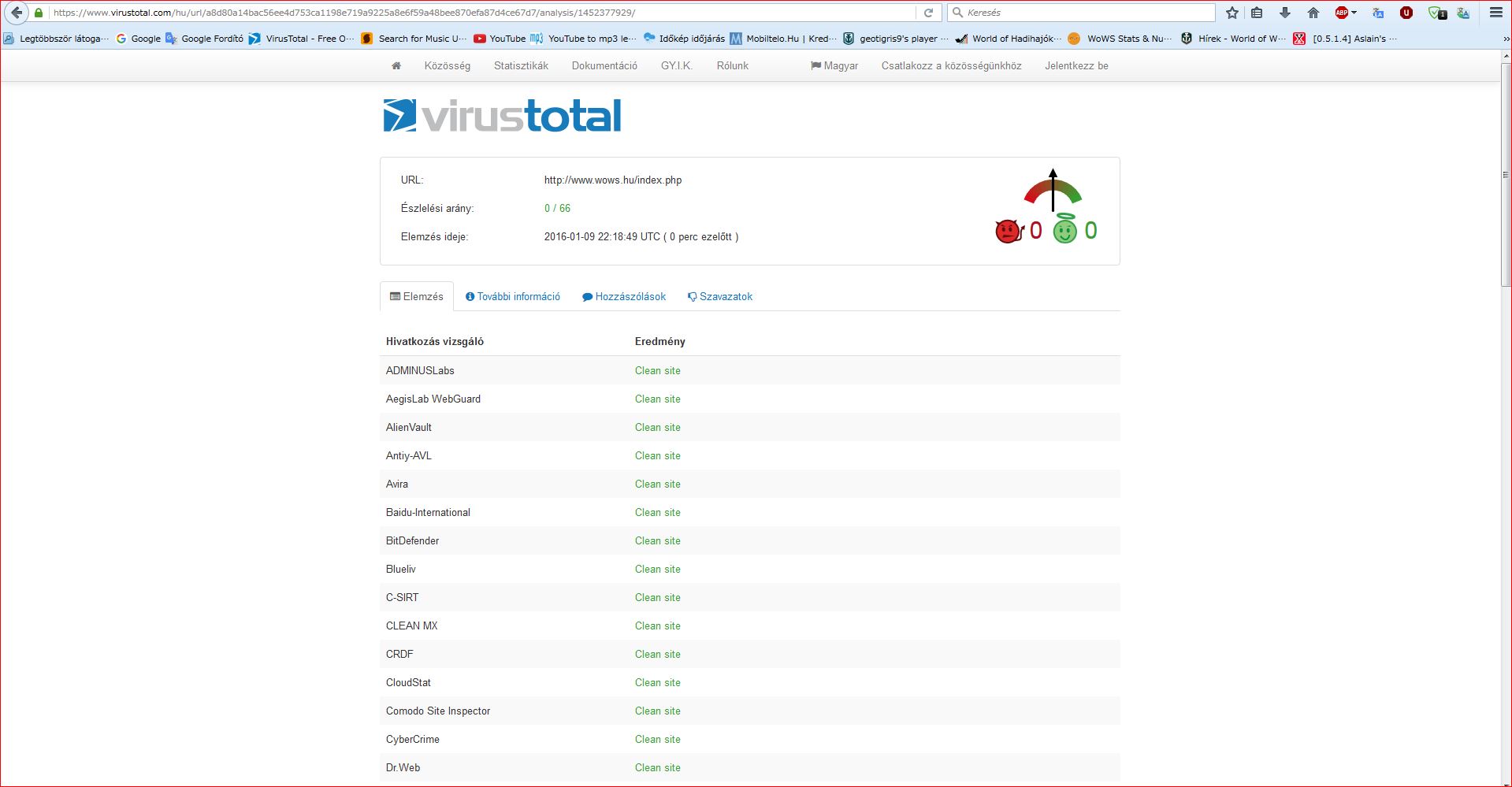Open Közösség menu item

tap(448, 66)
